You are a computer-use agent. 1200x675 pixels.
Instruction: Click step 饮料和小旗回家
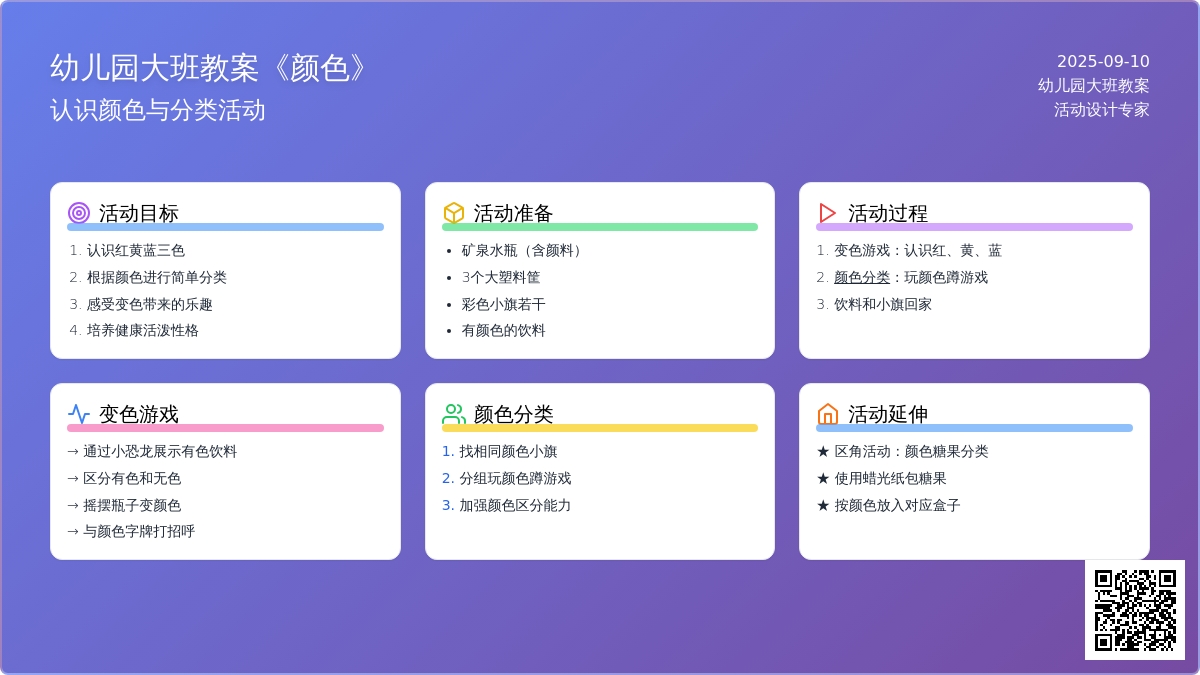[883, 304]
